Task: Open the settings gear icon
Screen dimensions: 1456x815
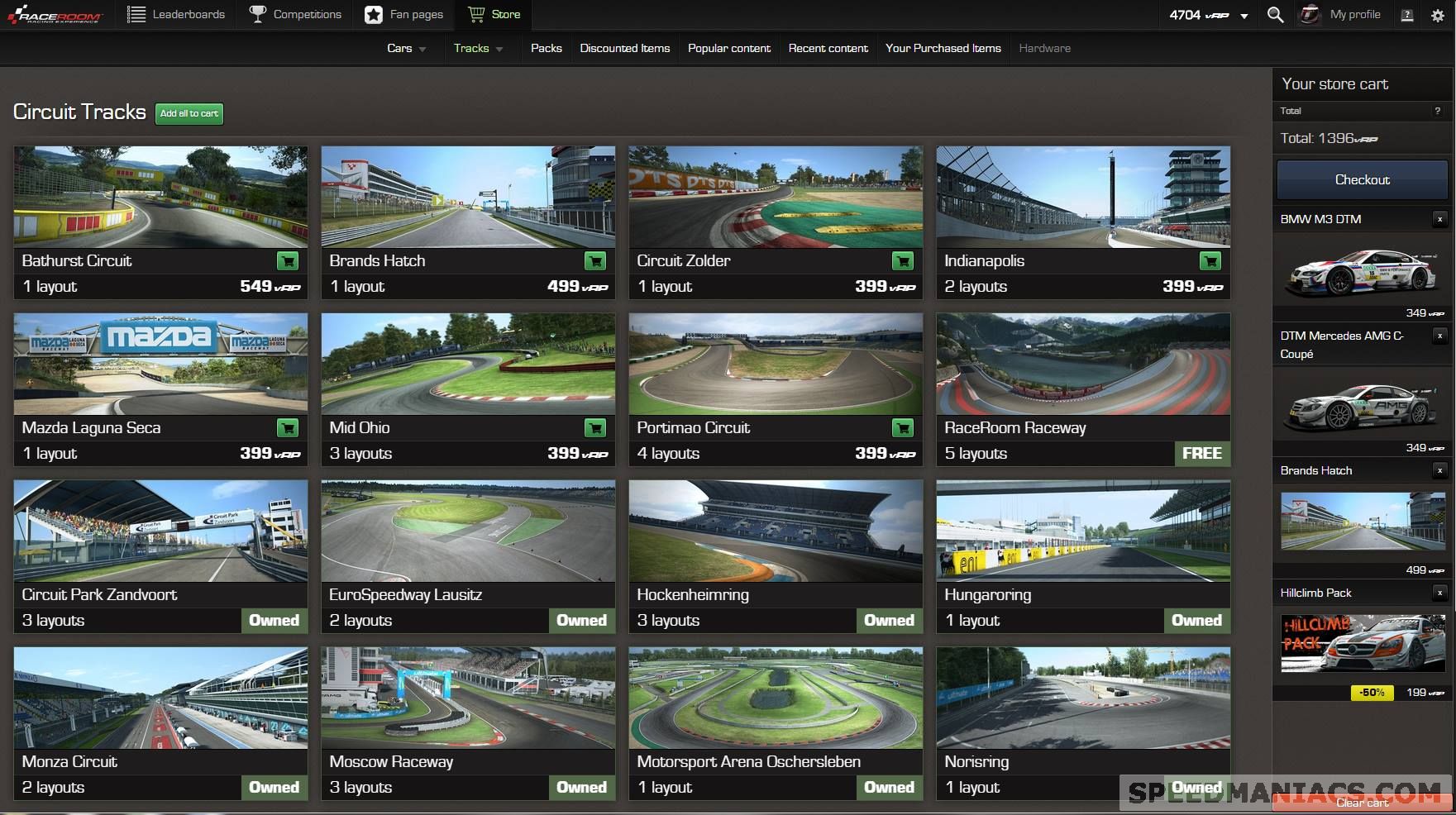Action: pos(1436,14)
